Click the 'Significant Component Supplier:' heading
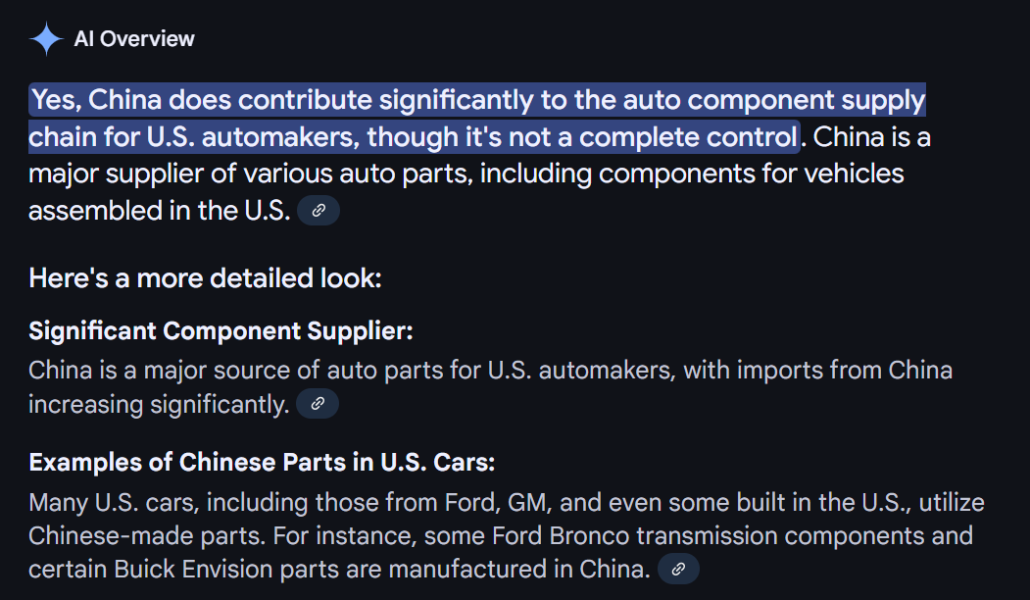Screen dimensions: 1030x600 (221, 331)
